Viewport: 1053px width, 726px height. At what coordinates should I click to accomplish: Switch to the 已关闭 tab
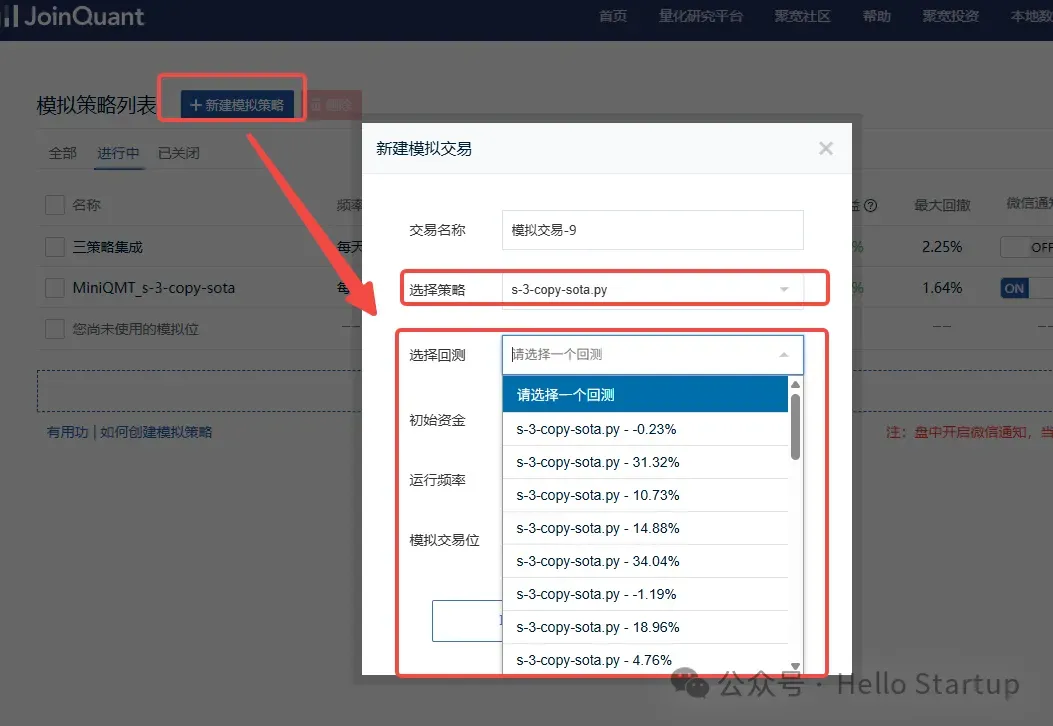179,153
